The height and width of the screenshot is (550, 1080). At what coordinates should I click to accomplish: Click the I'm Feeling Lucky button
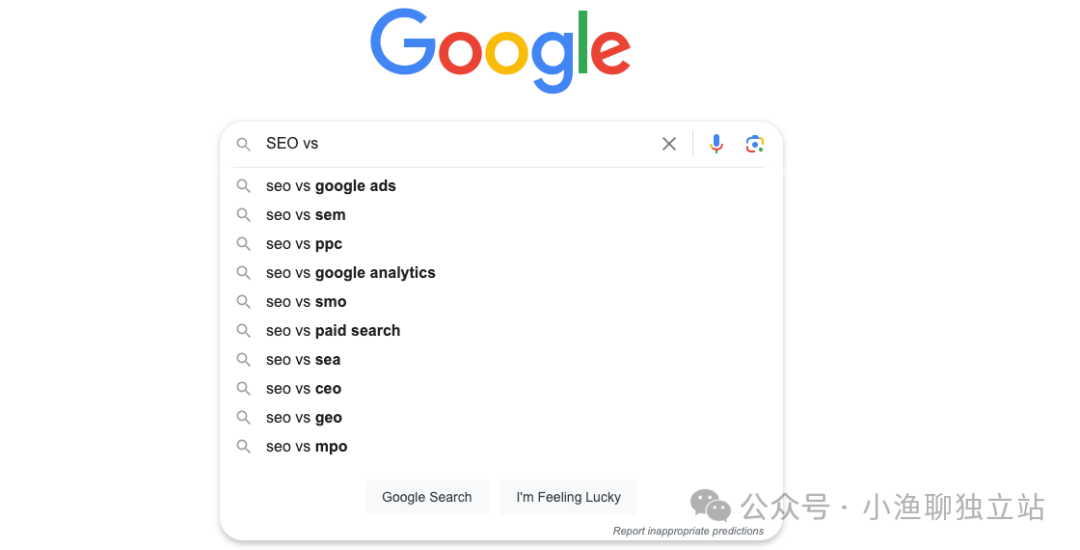(568, 497)
